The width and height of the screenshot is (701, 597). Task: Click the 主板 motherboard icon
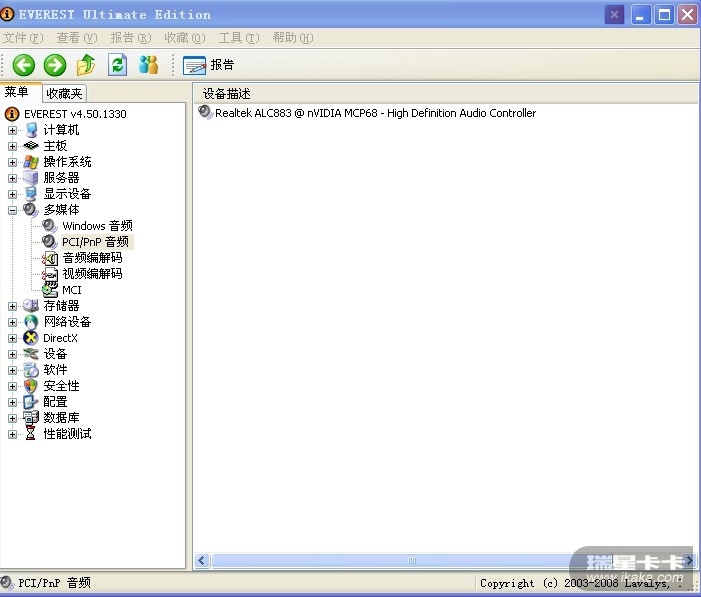tap(31, 145)
